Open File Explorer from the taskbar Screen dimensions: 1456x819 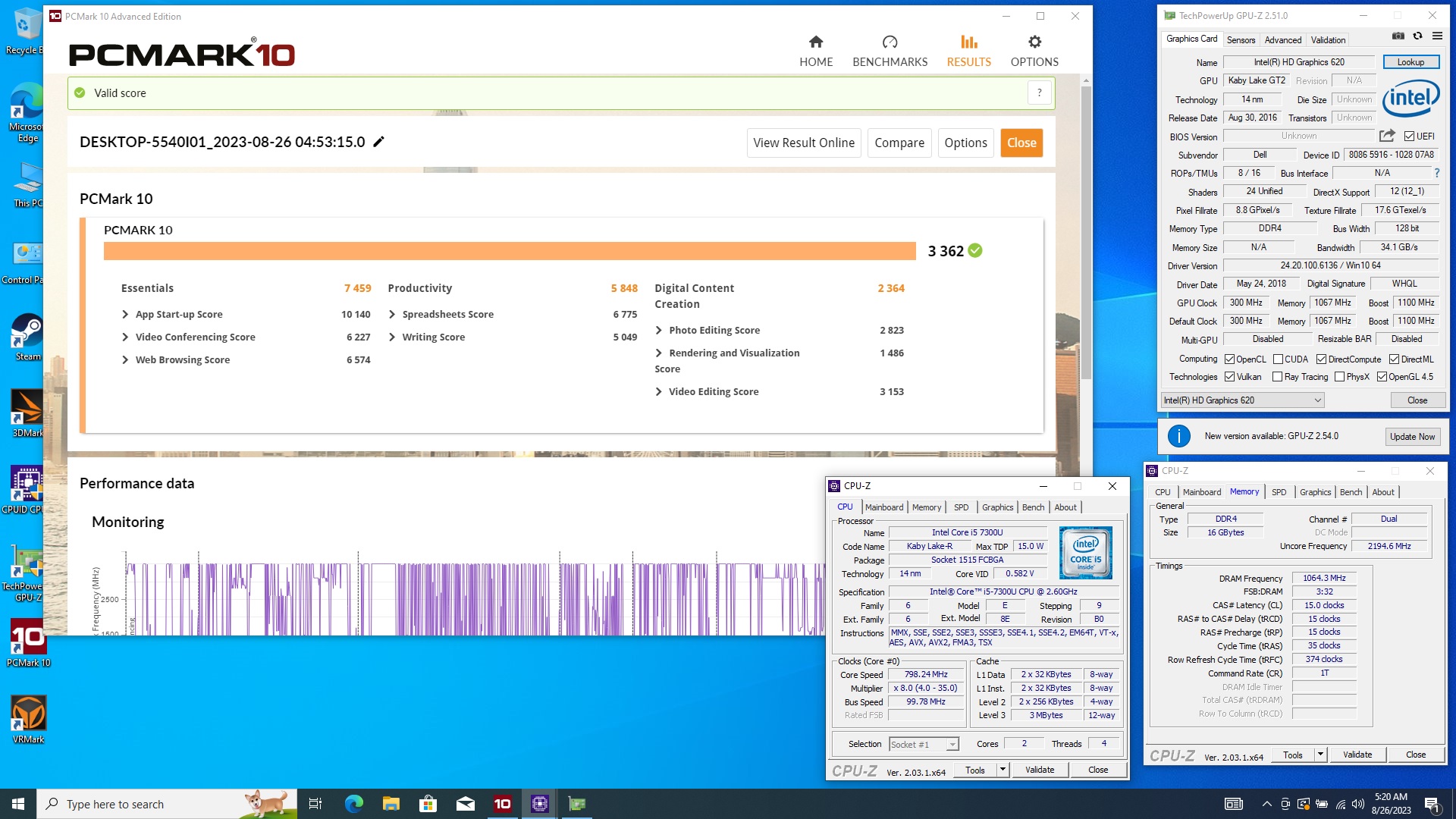[391, 804]
